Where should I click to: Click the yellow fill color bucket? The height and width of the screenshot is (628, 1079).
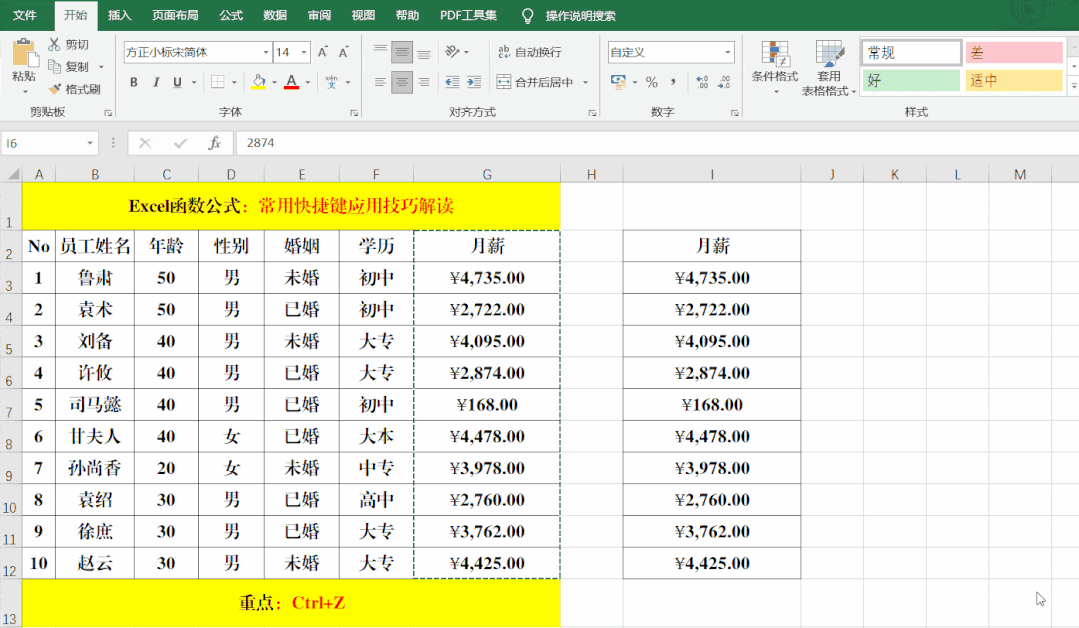point(259,82)
